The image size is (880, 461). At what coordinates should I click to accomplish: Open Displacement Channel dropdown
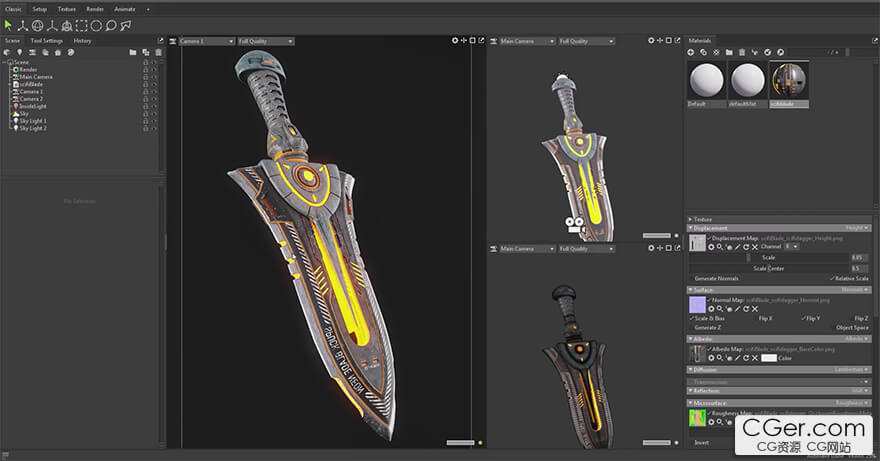(x=792, y=247)
